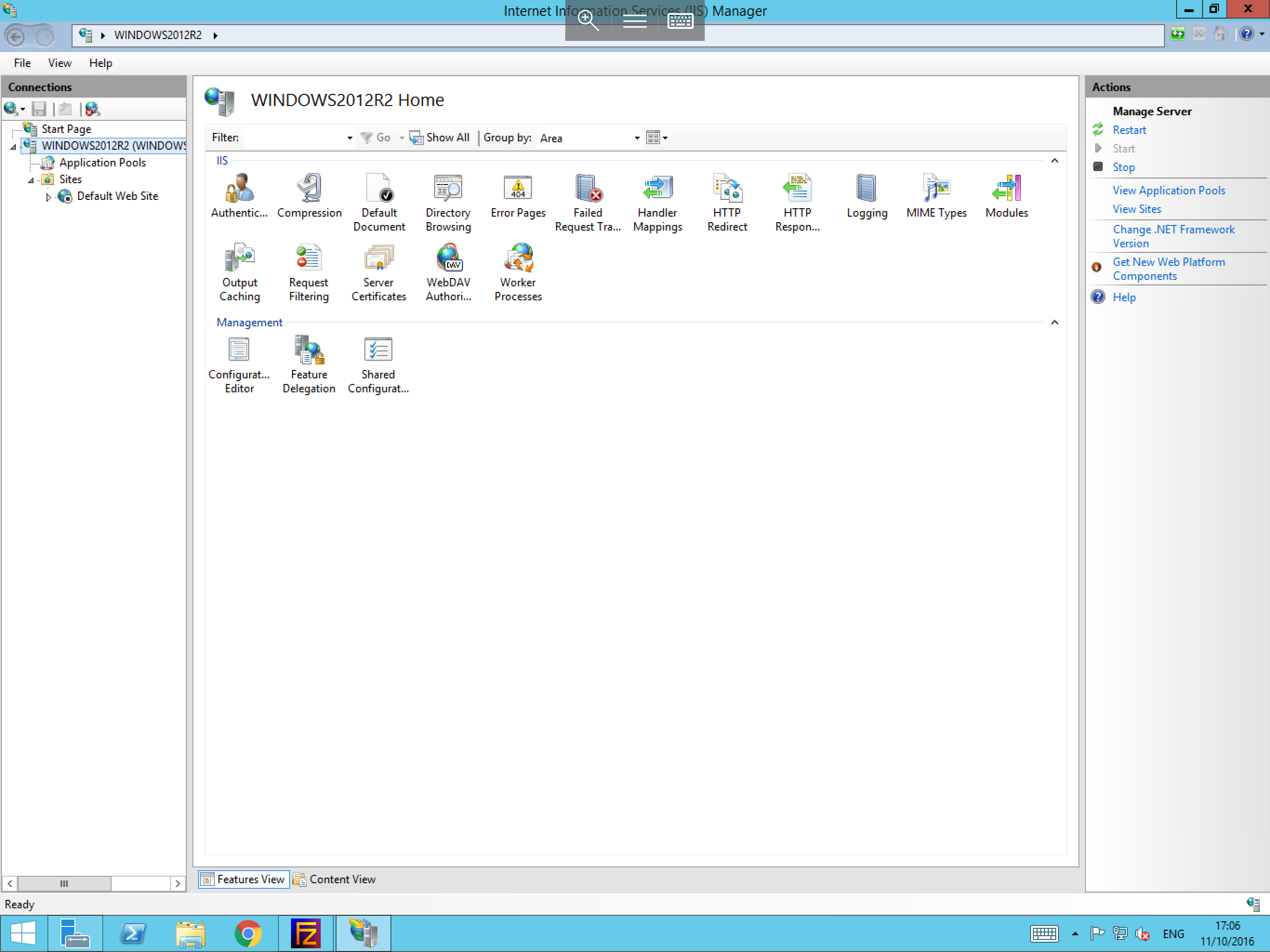Click WINDOWS2012R2 in the address breadcrumb
This screenshot has height=952, width=1270.
click(158, 35)
